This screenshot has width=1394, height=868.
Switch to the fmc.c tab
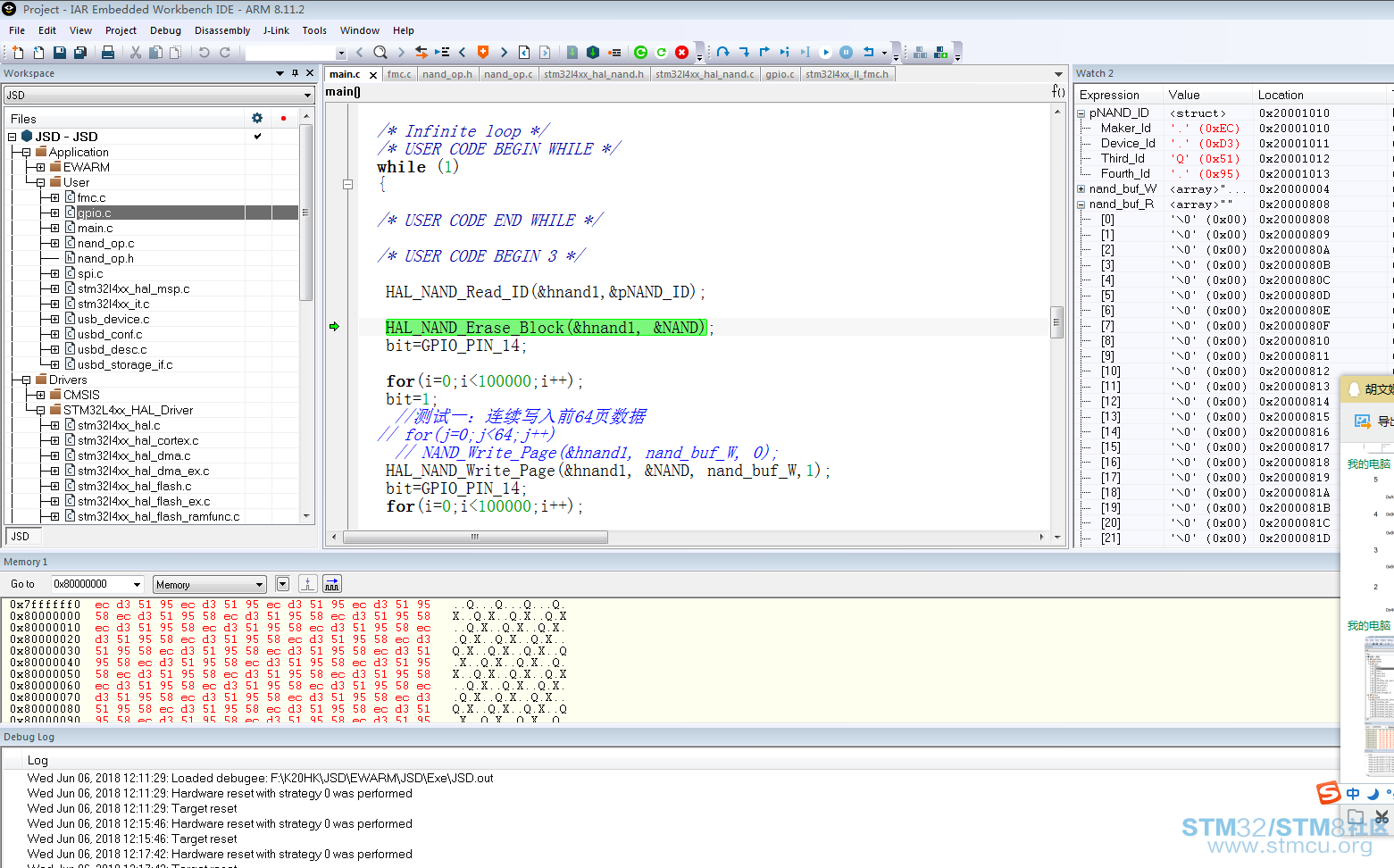(399, 74)
